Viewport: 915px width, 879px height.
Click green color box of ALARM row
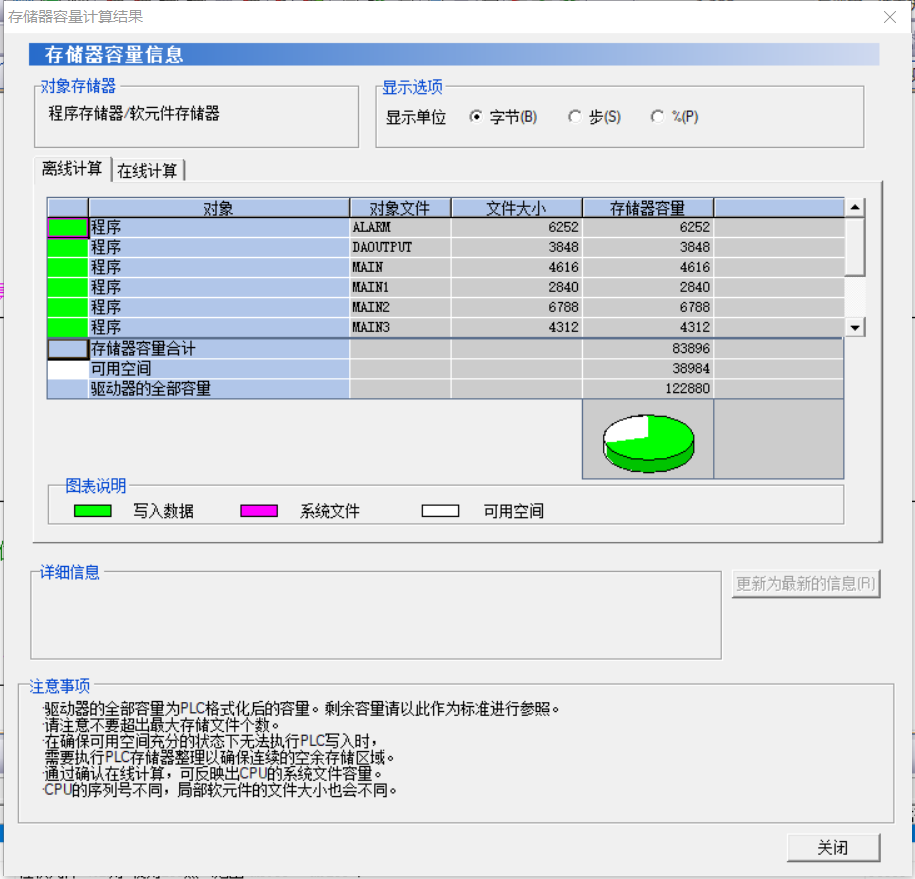[x=68, y=228]
